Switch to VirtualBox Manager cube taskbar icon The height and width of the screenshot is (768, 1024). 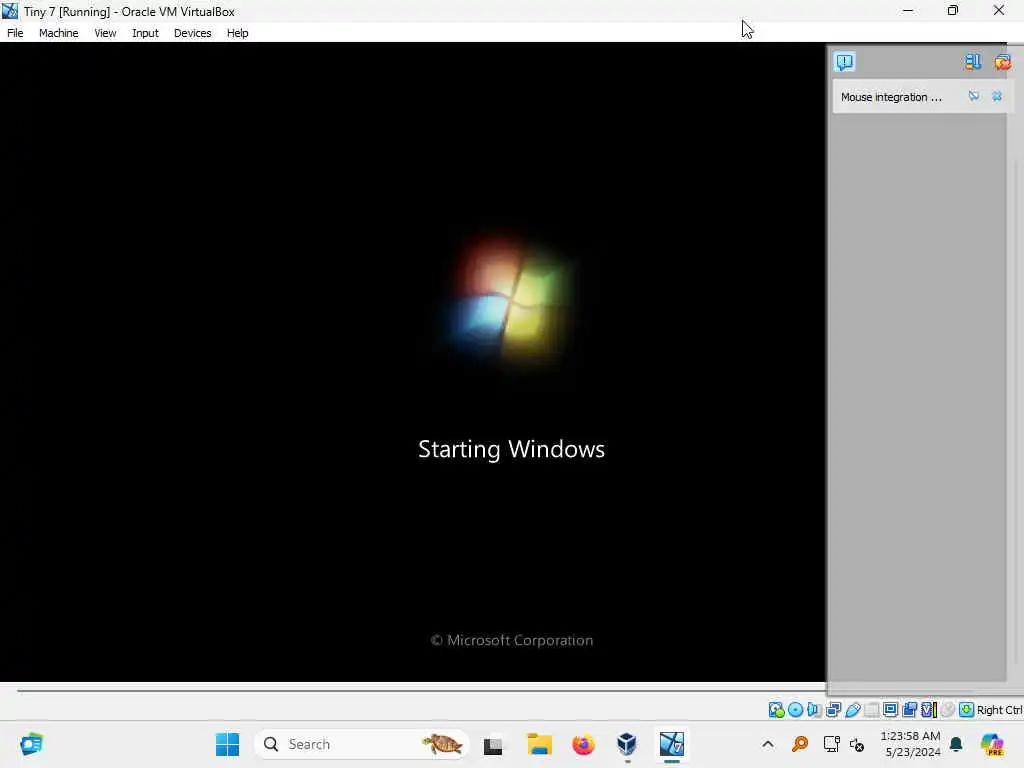click(x=627, y=744)
